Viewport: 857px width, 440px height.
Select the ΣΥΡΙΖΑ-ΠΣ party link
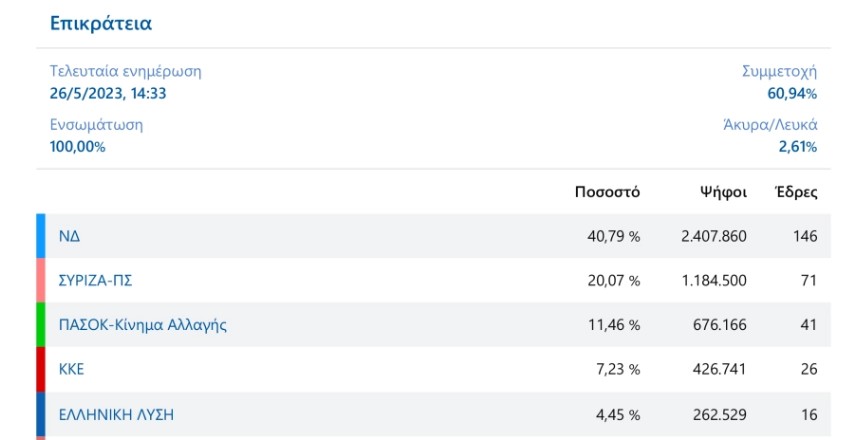96,280
